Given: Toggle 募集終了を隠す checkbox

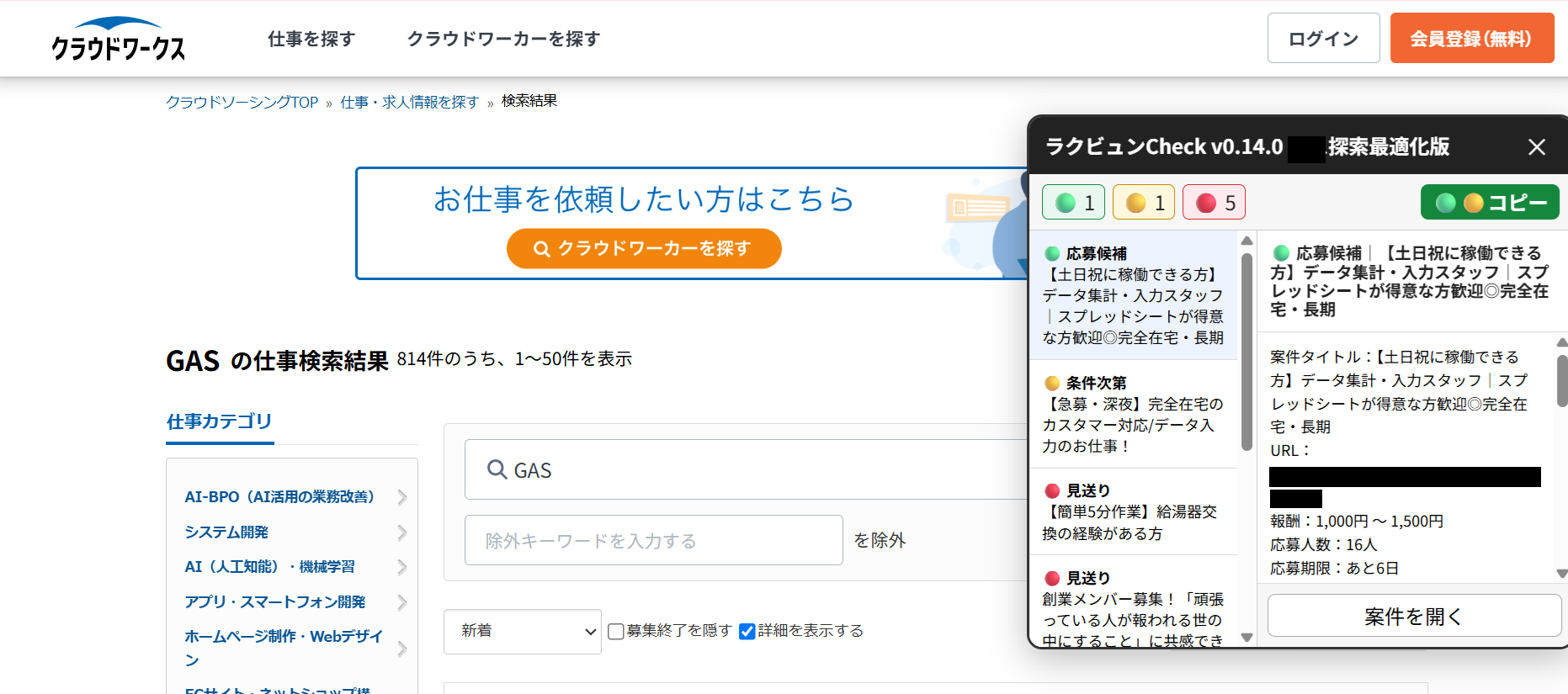Looking at the screenshot, I should [x=616, y=631].
